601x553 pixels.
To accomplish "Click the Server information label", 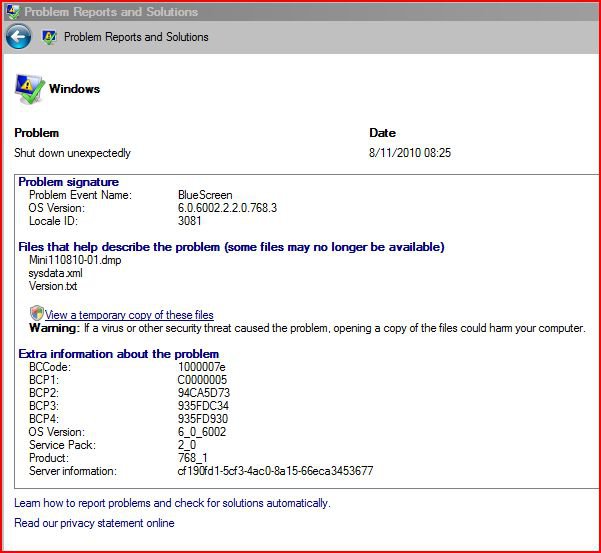I will click(x=73, y=471).
